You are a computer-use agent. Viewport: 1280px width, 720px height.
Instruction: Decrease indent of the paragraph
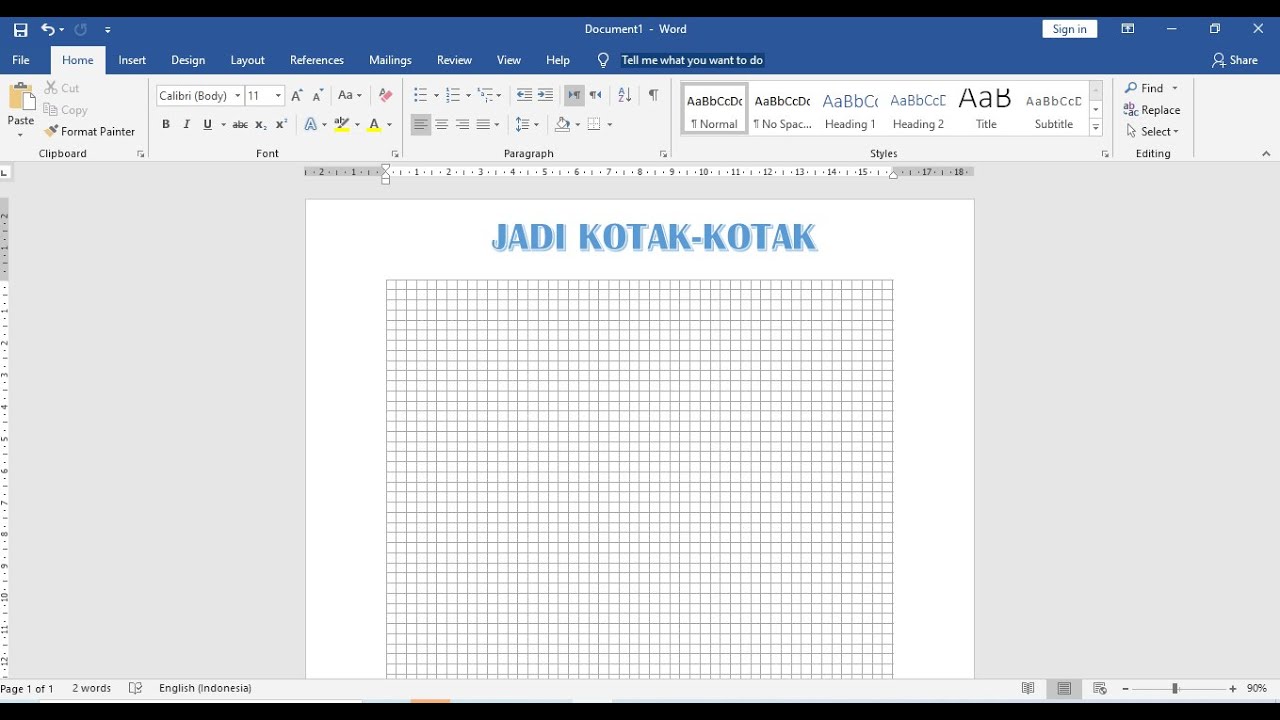(524, 95)
